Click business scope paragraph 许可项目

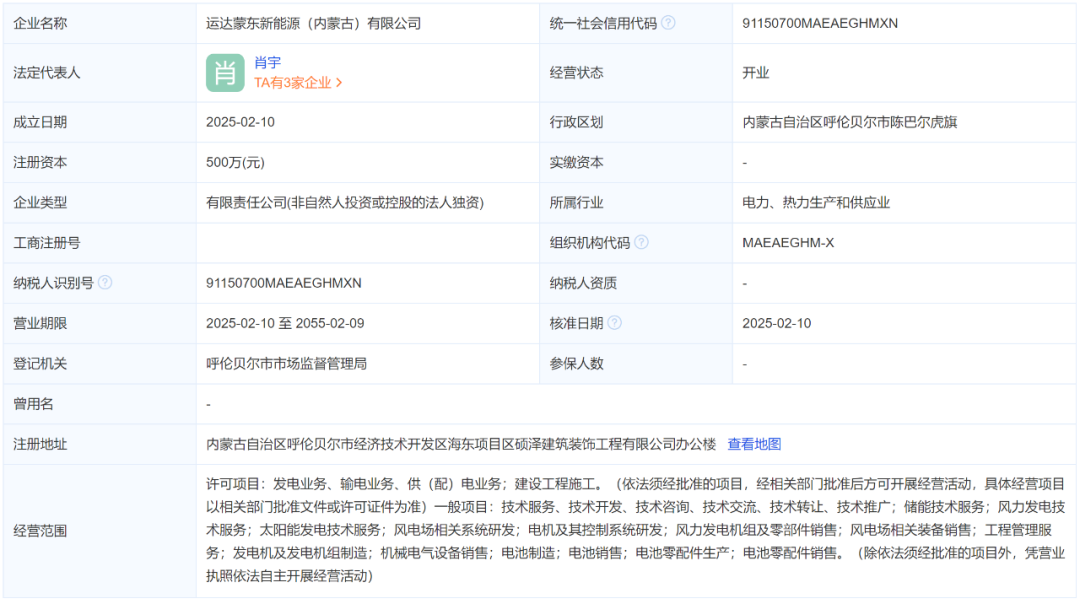click(x=635, y=530)
